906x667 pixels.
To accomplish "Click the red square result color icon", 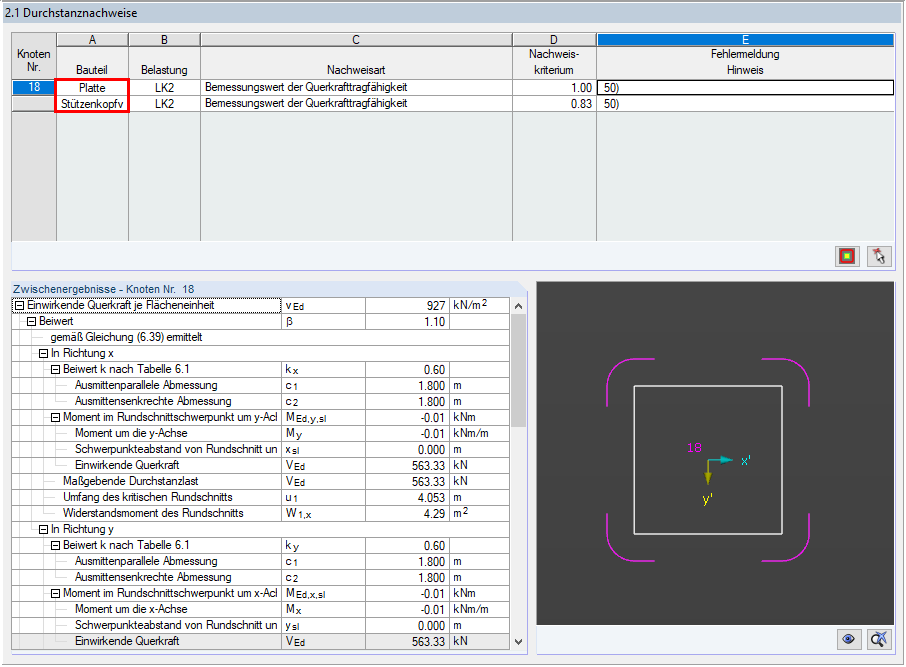I will [x=847, y=256].
